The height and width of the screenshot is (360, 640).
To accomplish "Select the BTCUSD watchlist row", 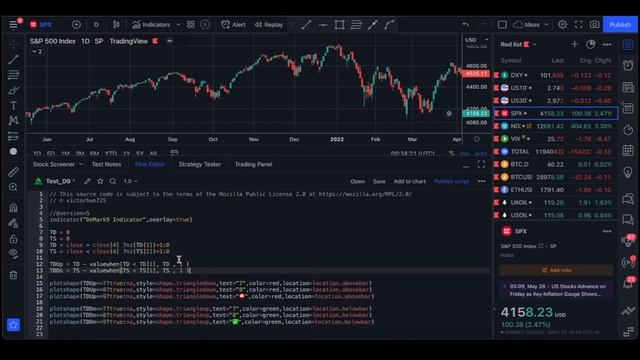I will click(556, 177).
